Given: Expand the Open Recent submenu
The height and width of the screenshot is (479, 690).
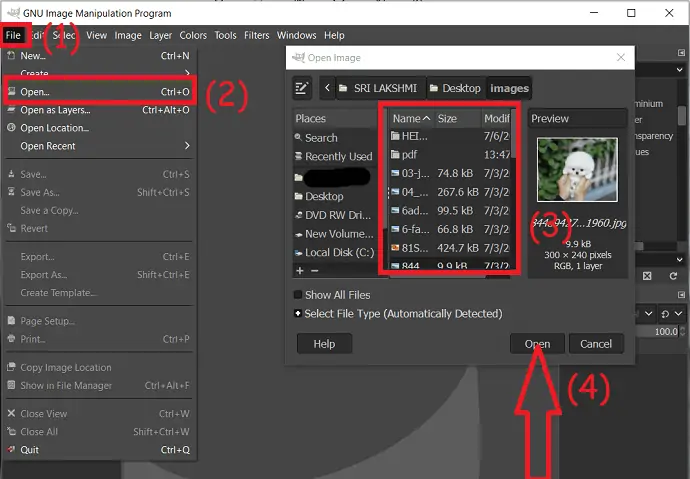Looking at the screenshot, I should tap(99, 146).
